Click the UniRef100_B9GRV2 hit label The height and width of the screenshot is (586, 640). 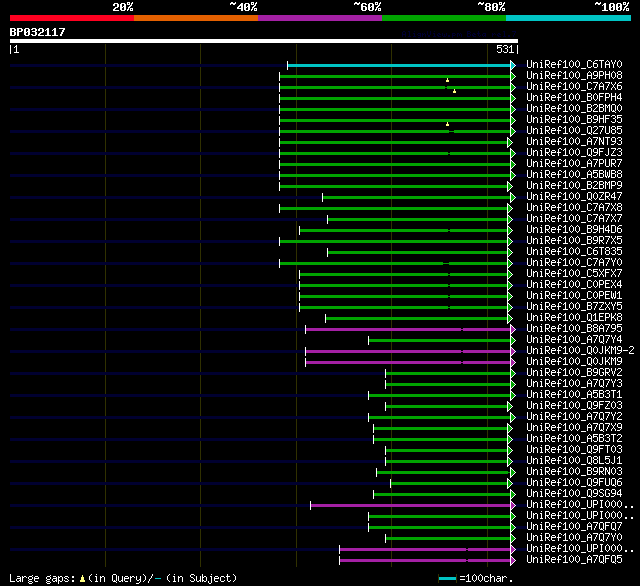[574, 373]
